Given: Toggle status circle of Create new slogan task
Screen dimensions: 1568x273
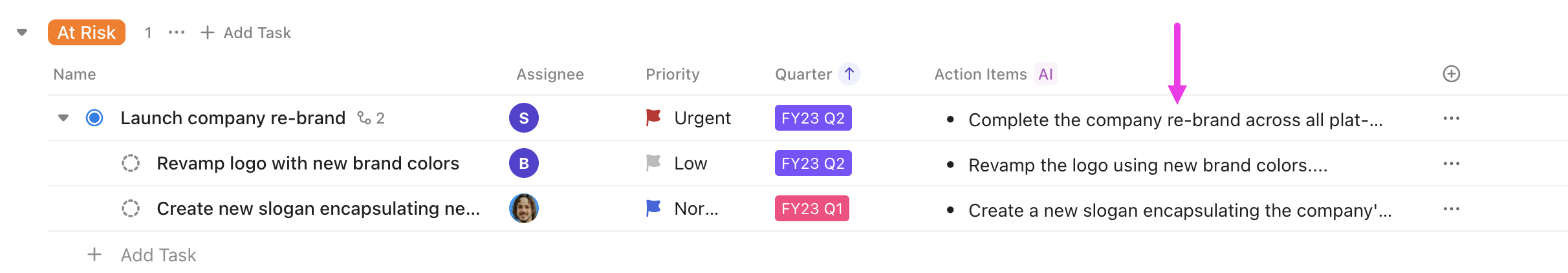Looking at the screenshot, I should click(x=131, y=208).
